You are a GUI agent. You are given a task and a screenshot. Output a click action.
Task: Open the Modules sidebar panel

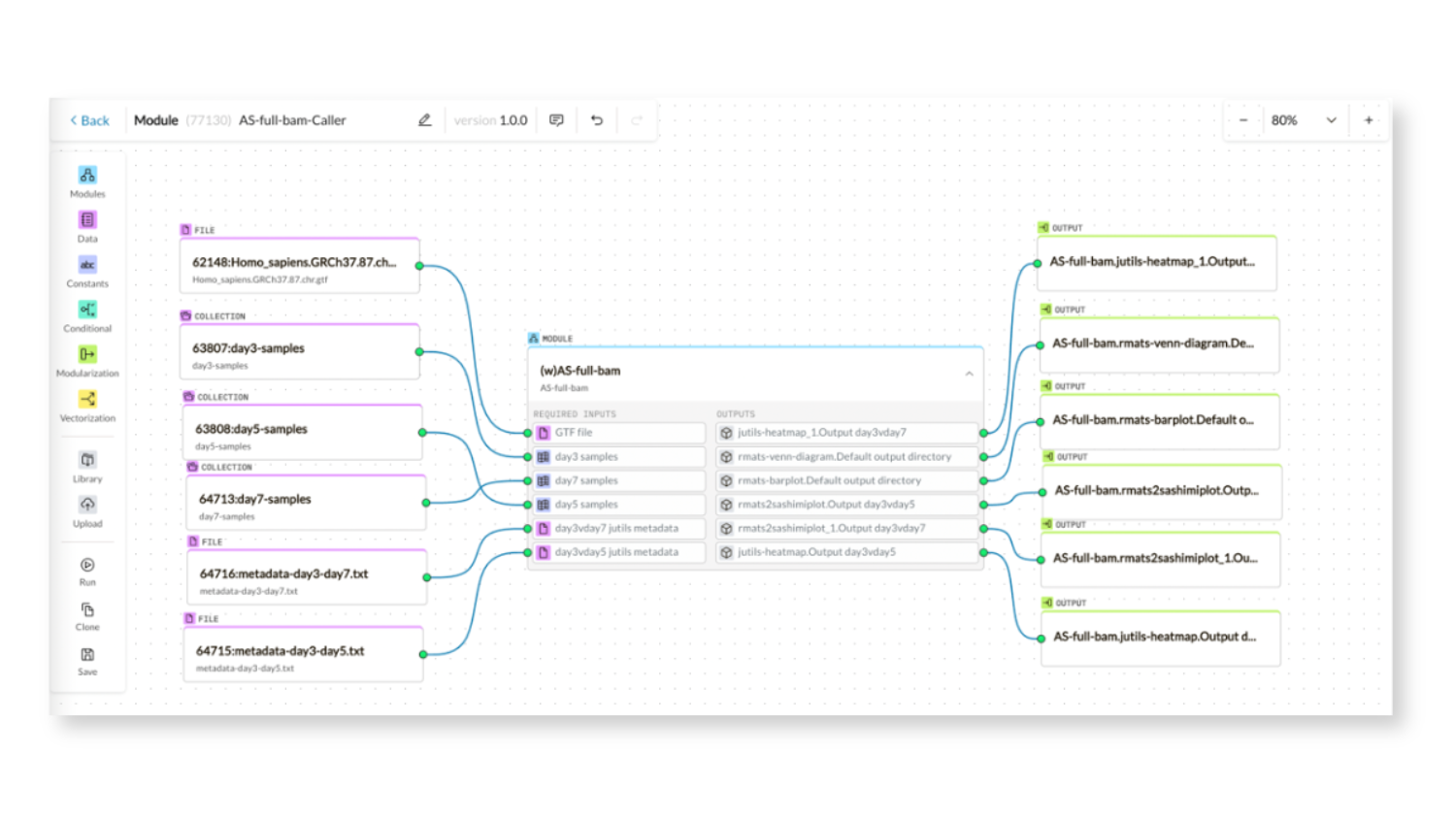coord(87,181)
